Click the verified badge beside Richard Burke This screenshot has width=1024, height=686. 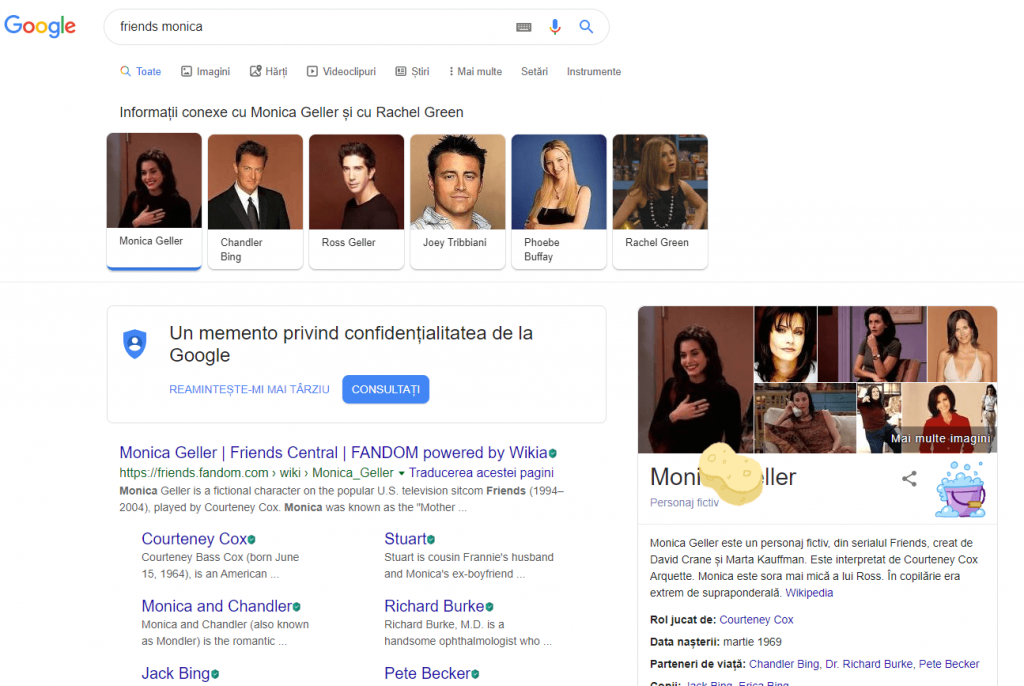(489, 607)
